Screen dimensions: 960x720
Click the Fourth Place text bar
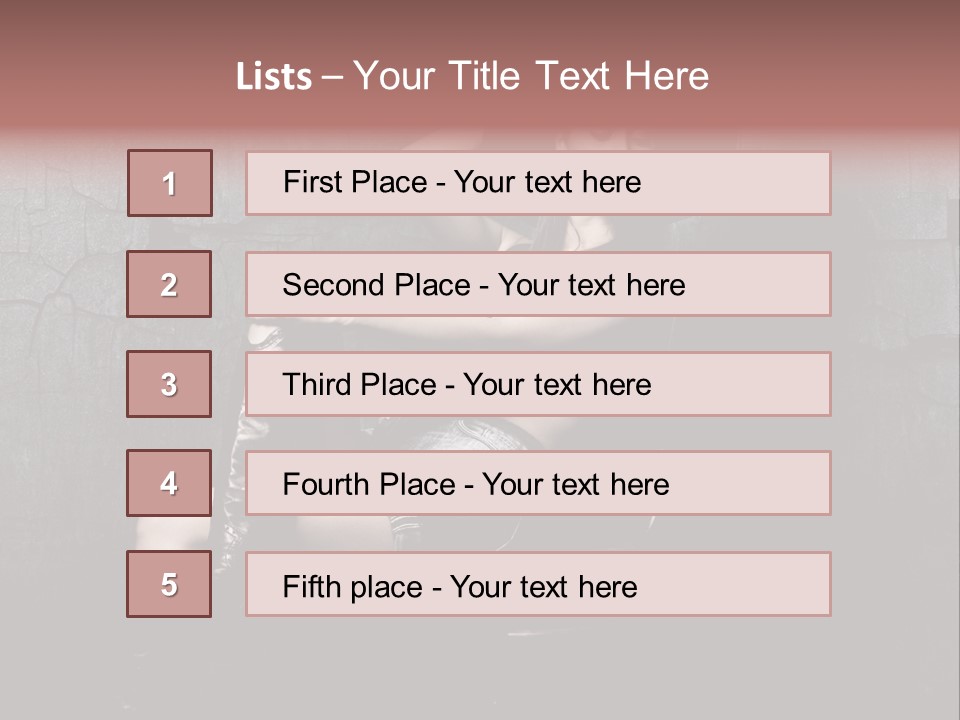tap(538, 483)
